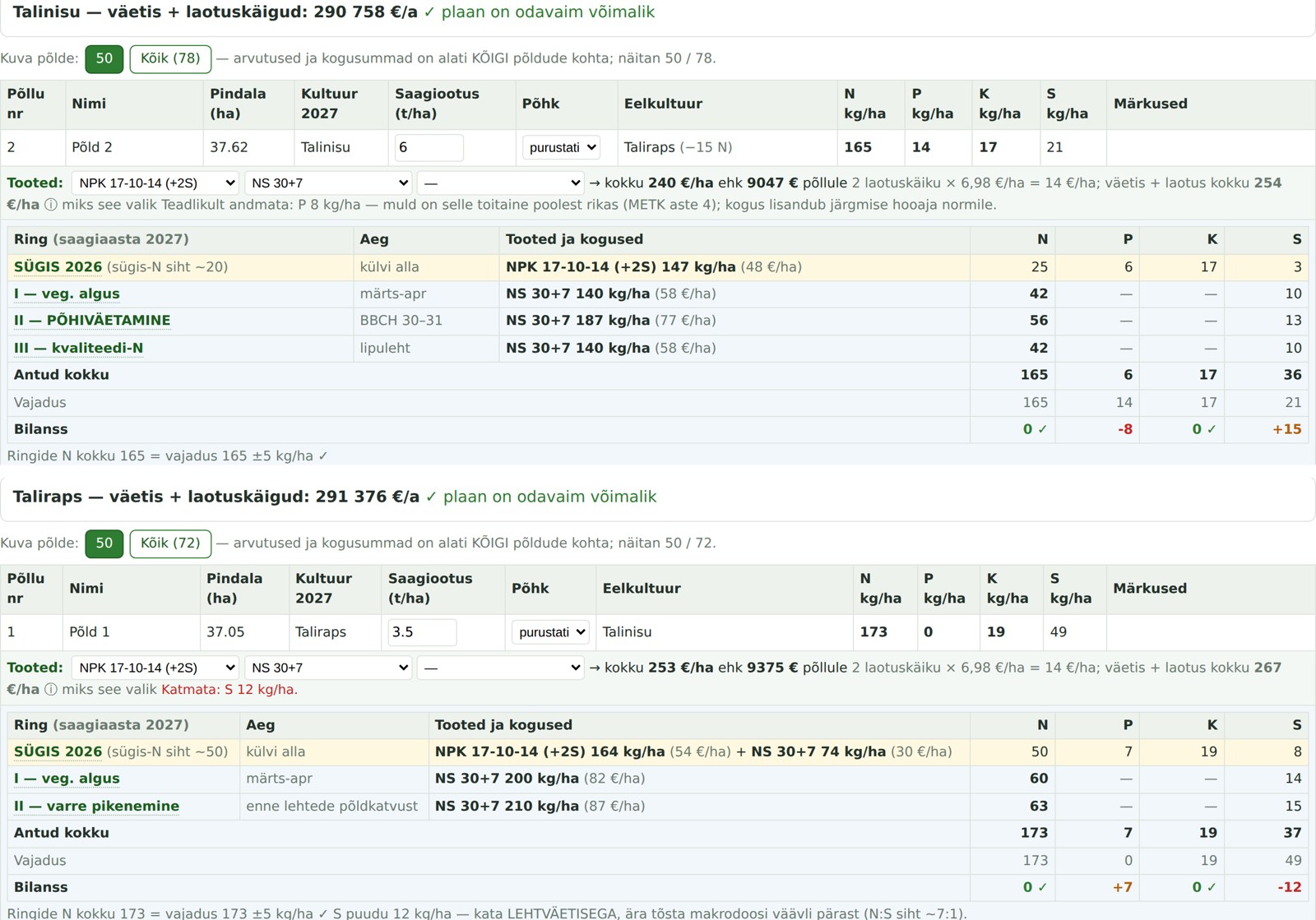This screenshot has height=920, width=1316.
Task: Click 'enne lehtede põldkatvust' timing cell
Action: (x=332, y=807)
